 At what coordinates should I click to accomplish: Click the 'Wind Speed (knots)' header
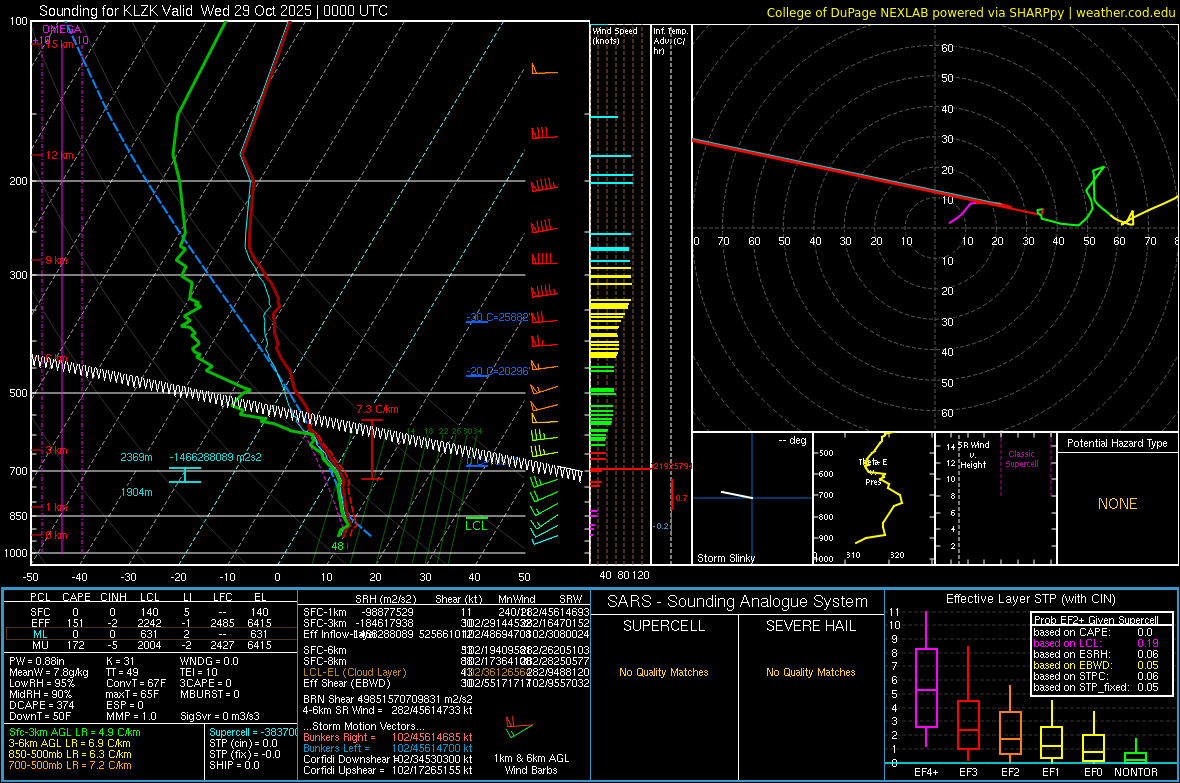(x=614, y=35)
